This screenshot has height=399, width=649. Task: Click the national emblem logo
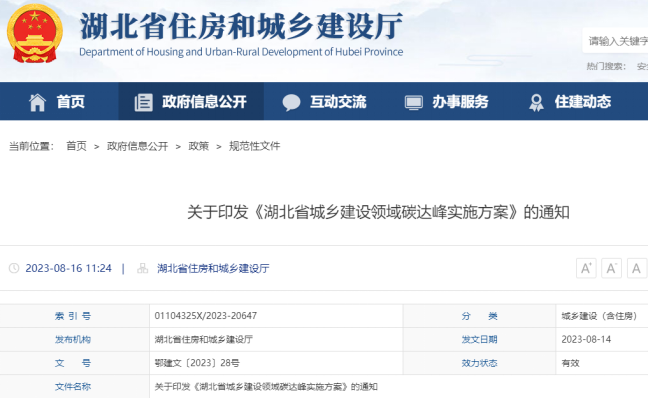(x=35, y=34)
